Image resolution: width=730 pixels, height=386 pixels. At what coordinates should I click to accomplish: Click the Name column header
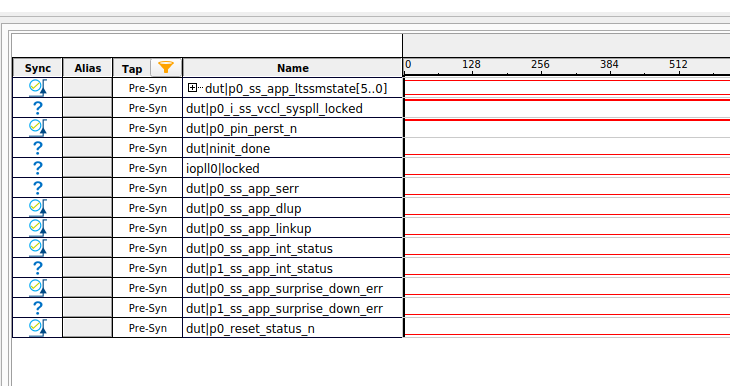(x=293, y=68)
